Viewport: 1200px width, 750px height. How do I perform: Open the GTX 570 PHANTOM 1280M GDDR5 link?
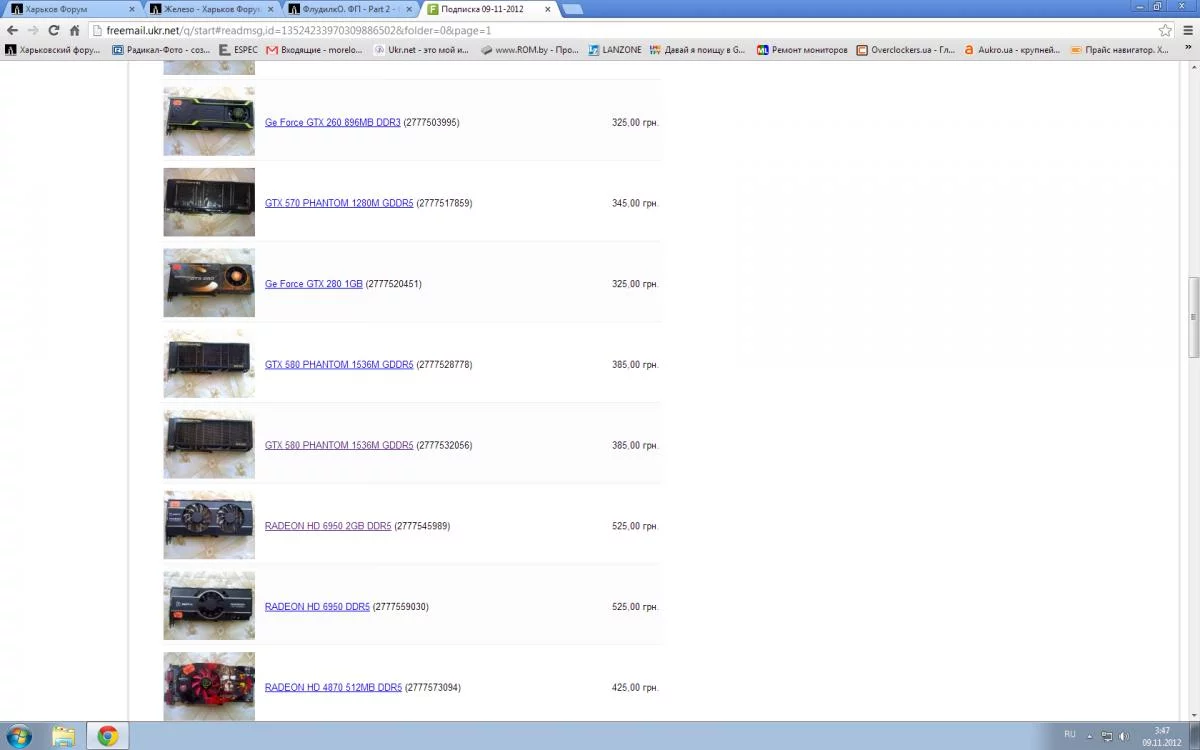point(339,203)
